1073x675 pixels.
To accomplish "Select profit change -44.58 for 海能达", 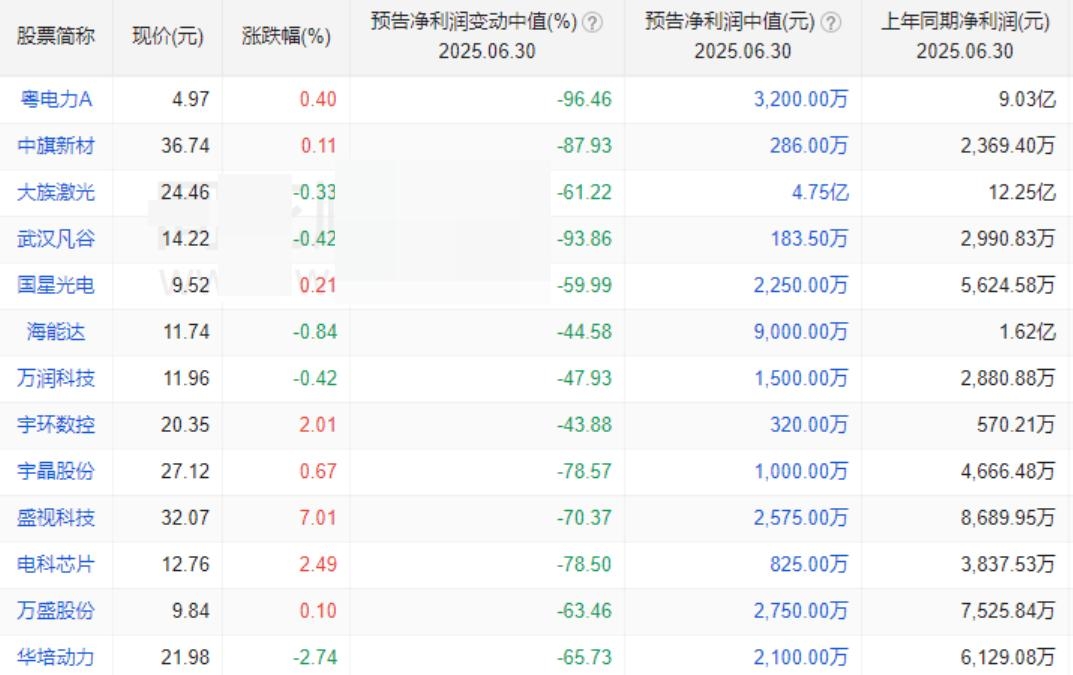I will pyautogui.click(x=584, y=332).
